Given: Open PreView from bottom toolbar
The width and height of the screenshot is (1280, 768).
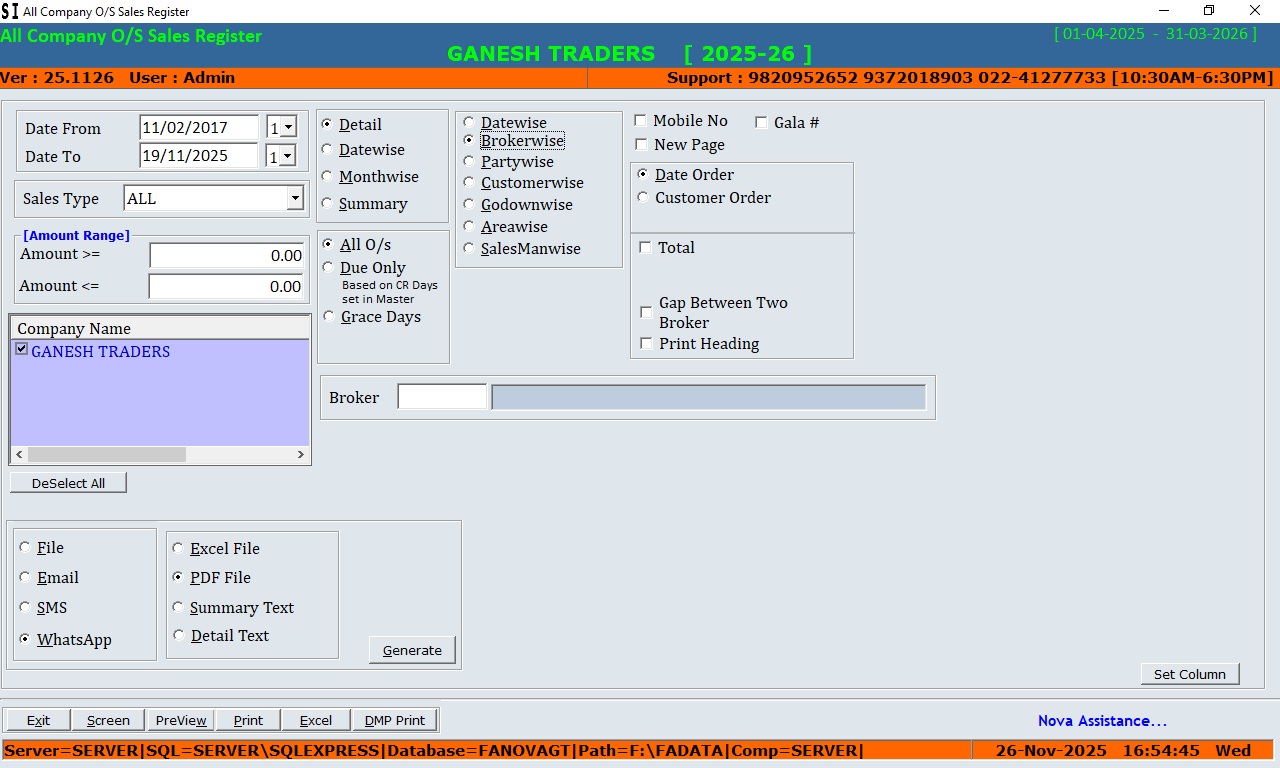Looking at the screenshot, I should [x=181, y=720].
